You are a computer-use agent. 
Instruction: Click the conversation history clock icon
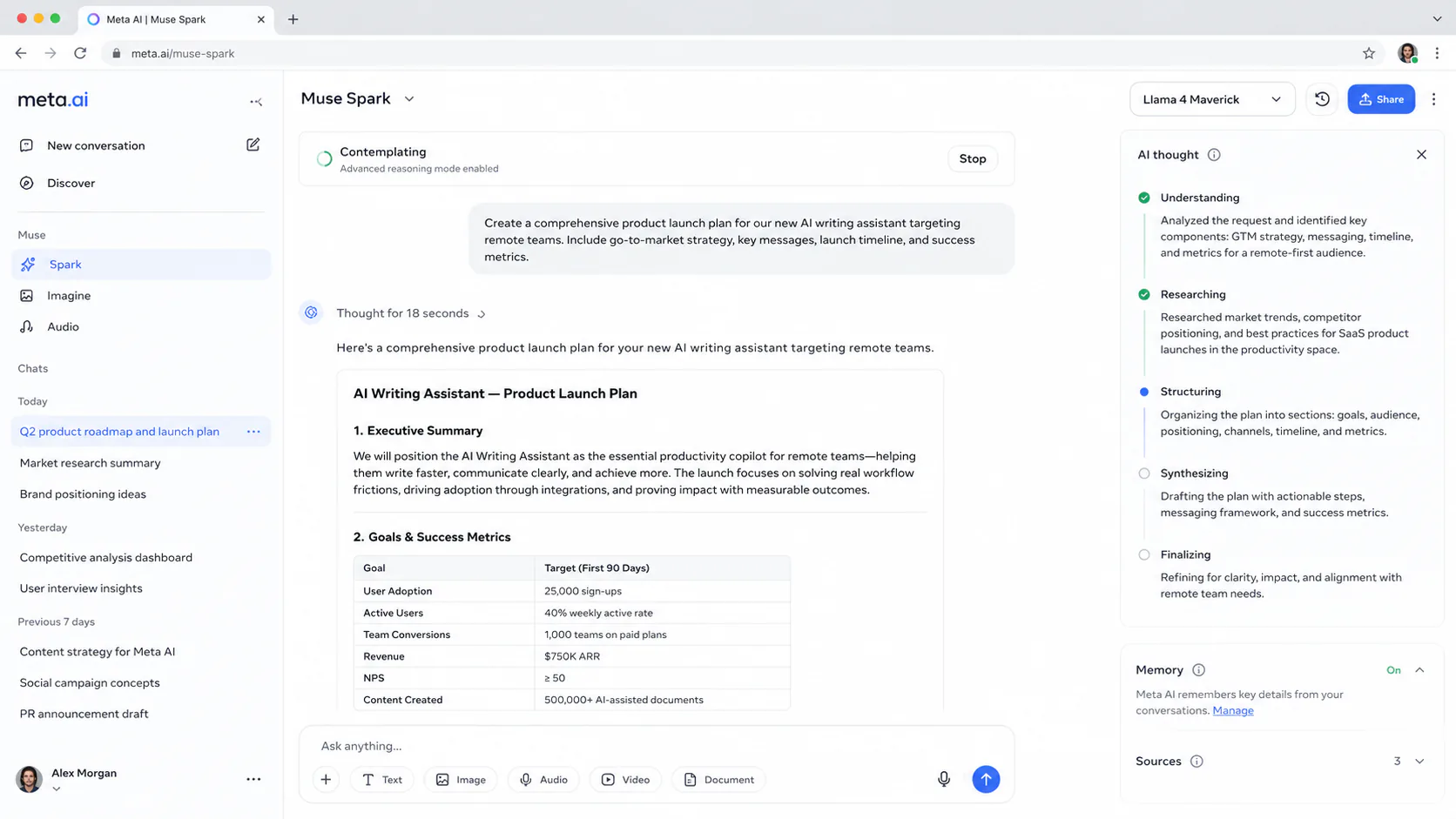coord(1322,99)
